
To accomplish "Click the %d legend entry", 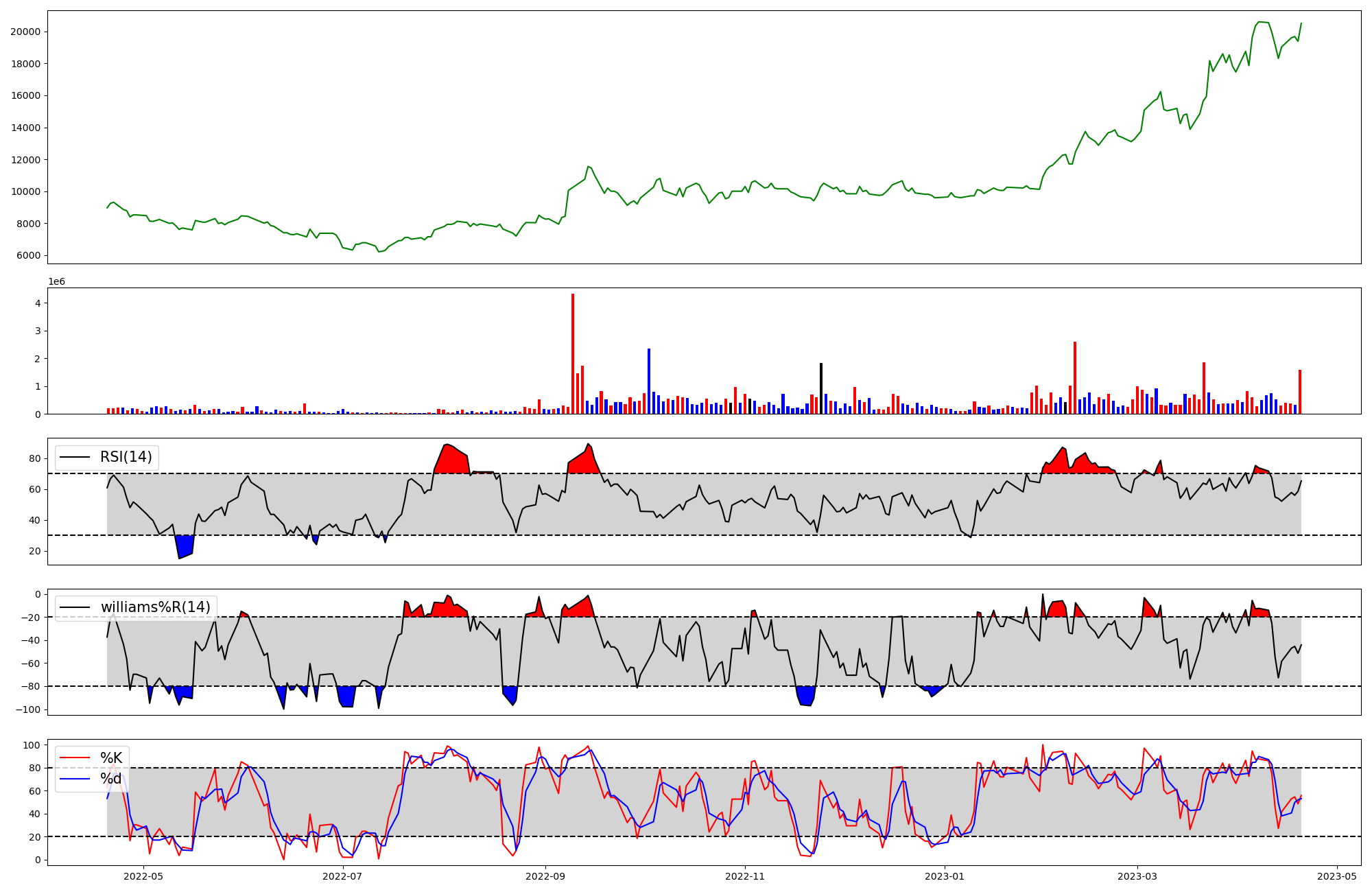I will tap(111, 779).
